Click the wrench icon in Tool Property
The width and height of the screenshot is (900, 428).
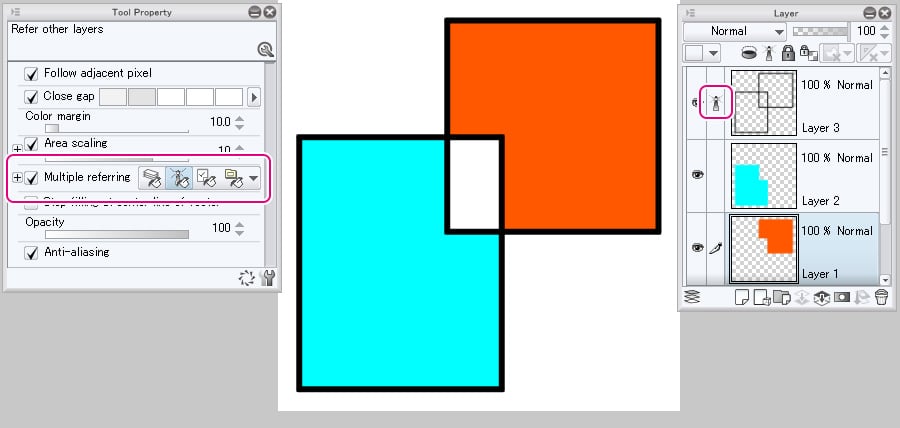268,278
